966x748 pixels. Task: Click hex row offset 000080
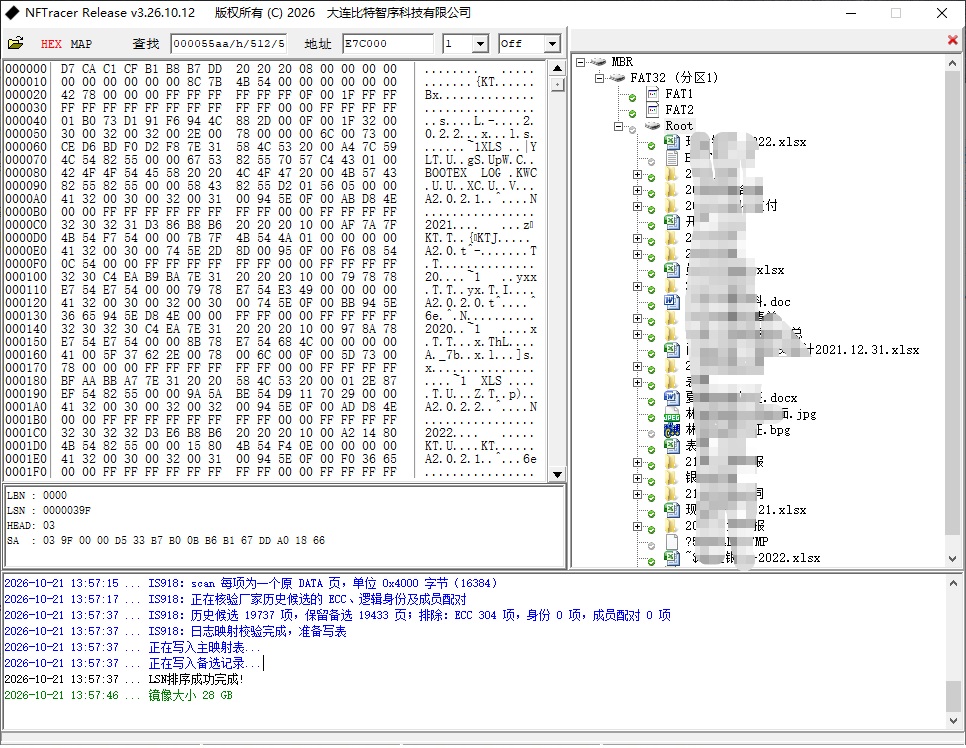coord(26,173)
